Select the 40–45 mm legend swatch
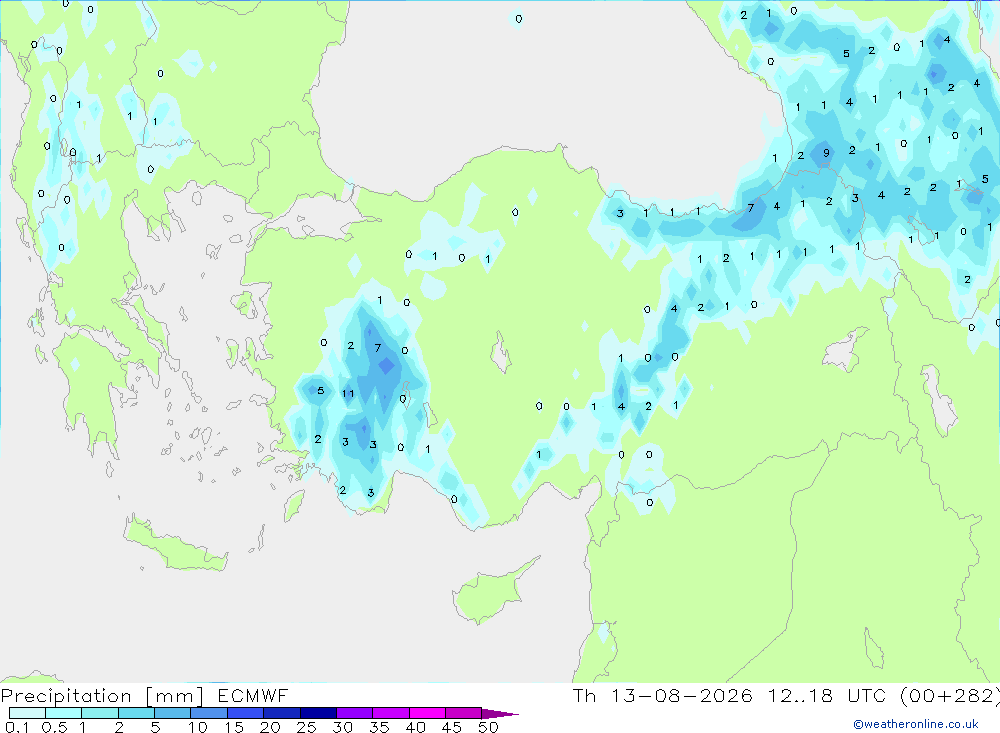This screenshot has height=733, width=1000. point(427,713)
